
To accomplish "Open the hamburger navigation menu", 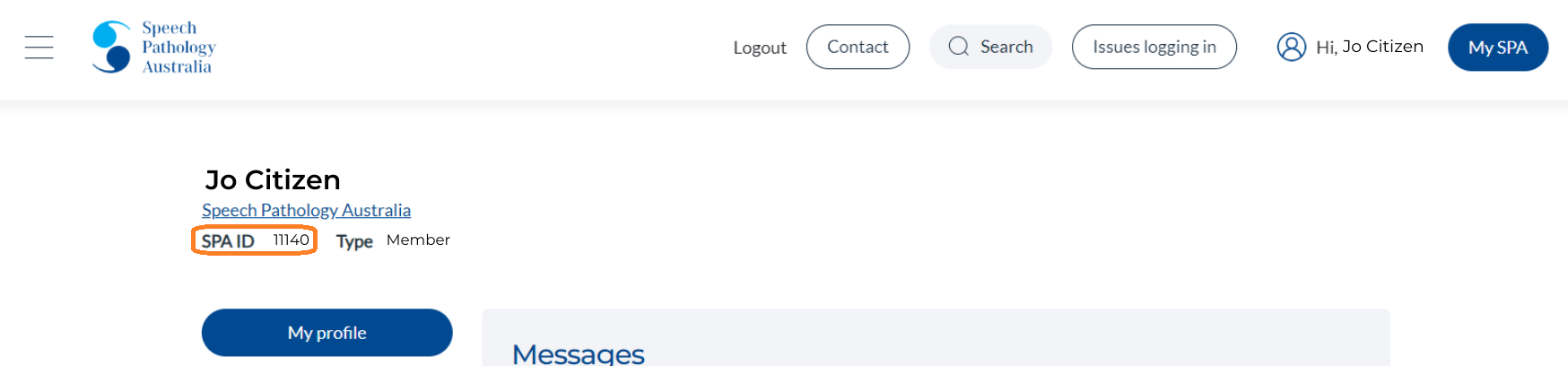I will (x=39, y=47).
